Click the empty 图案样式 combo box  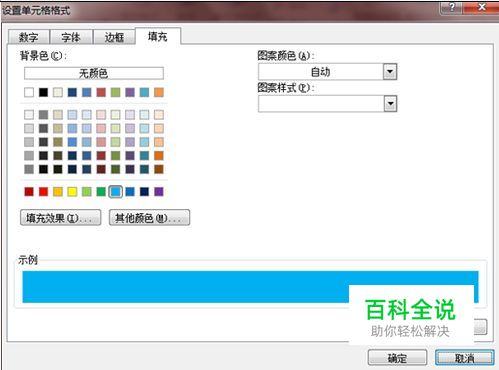pyautogui.click(x=327, y=104)
